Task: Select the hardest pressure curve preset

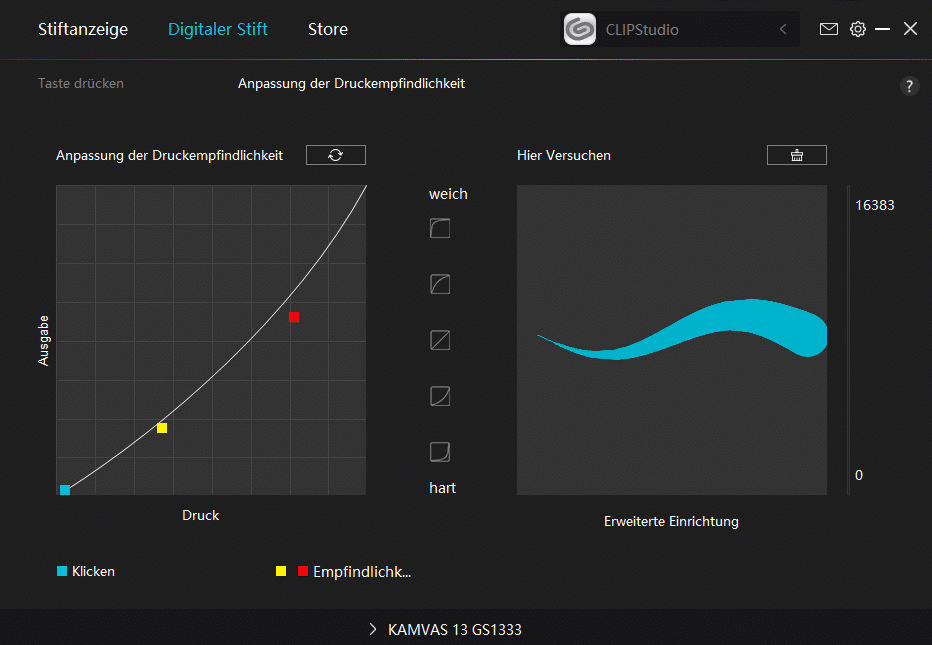Action: [440, 452]
